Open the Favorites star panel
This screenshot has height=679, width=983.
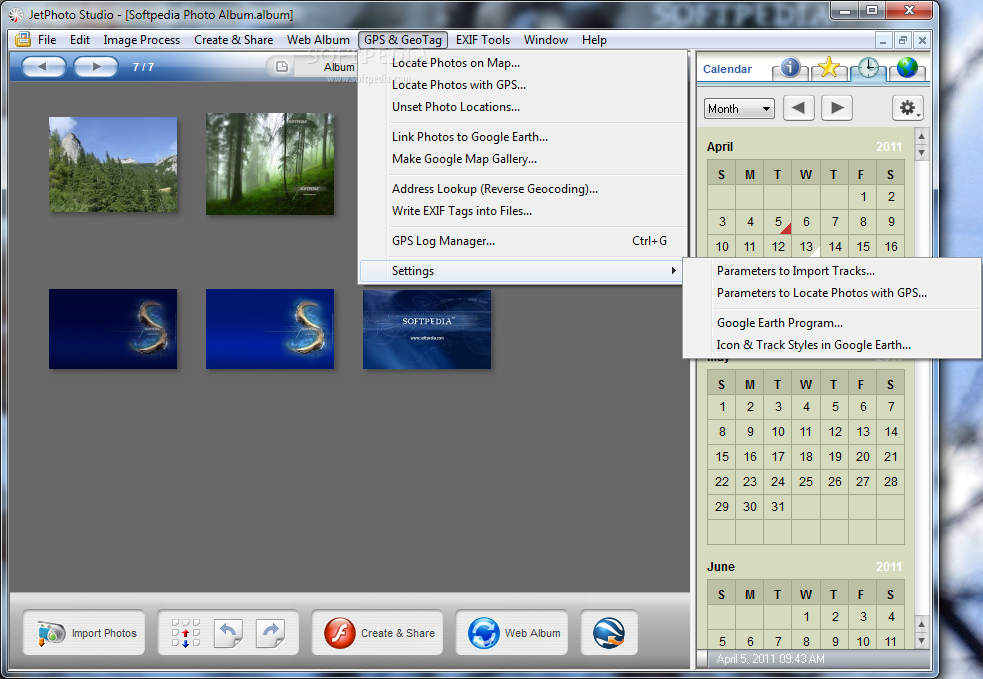pos(829,68)
